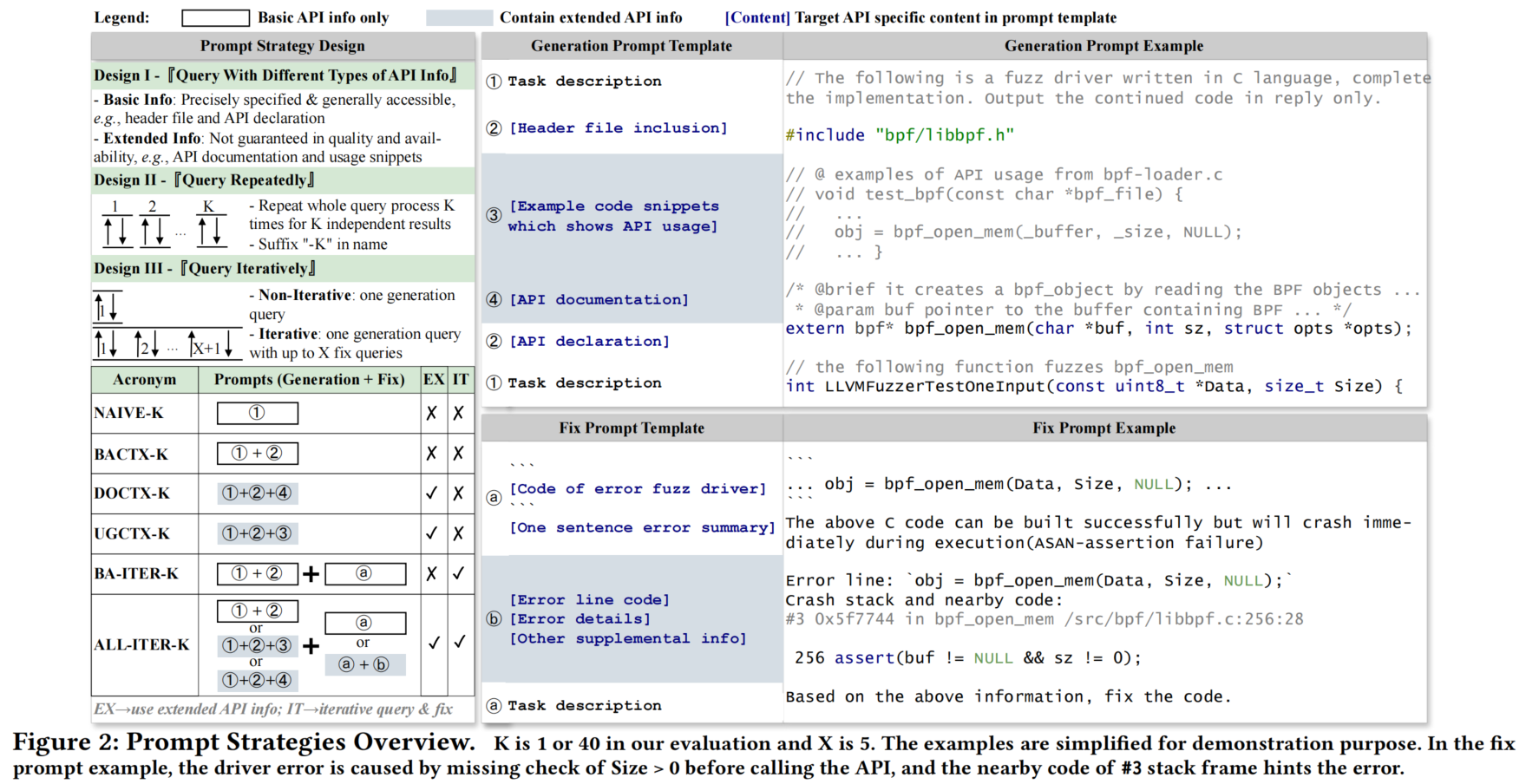Click the '[Other supplemental info]' template entry
The image size is (1539, 784).
[627, 638]
